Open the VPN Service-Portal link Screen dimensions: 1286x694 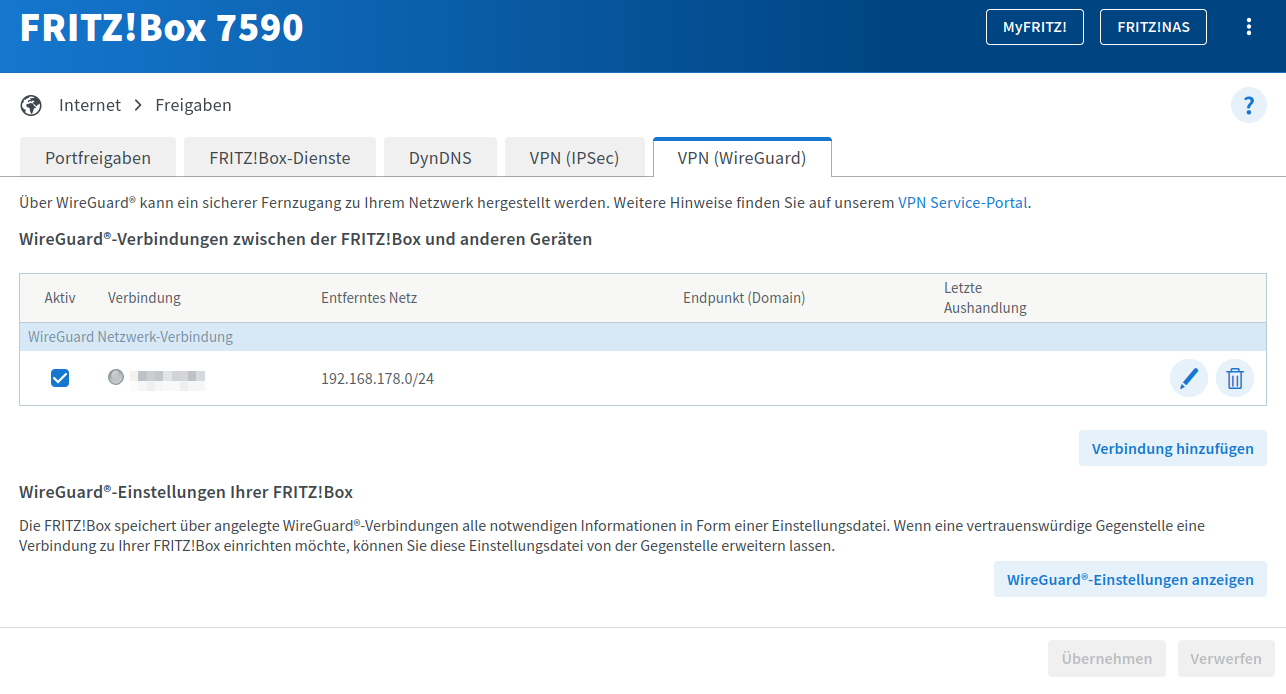coord(962,202)
